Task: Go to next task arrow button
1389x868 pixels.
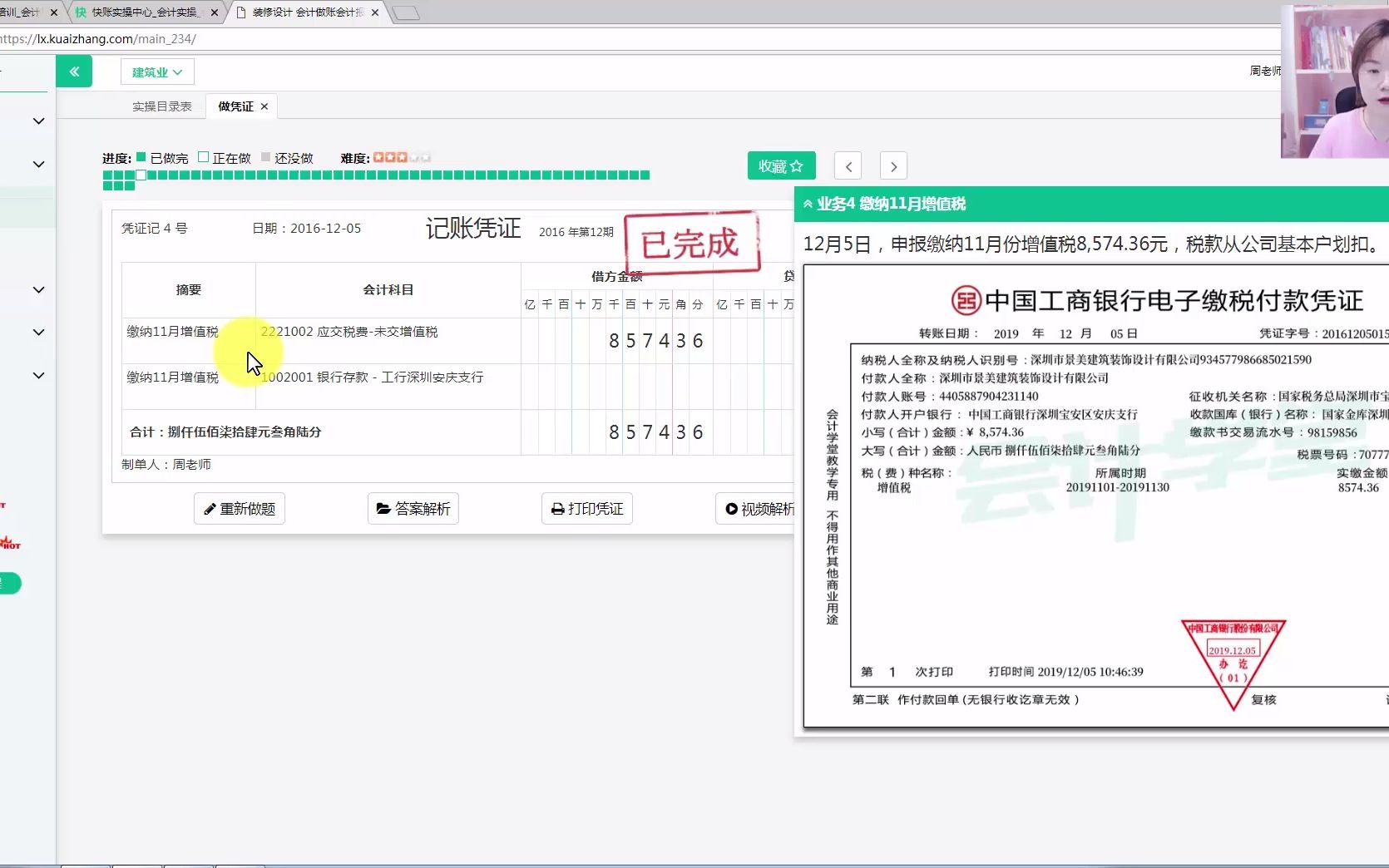Action: coord(893,166)
